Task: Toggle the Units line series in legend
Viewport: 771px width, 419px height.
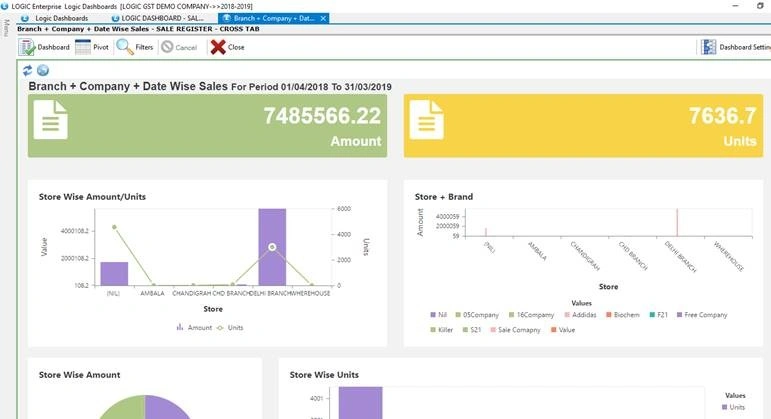Action: [229, 327]
